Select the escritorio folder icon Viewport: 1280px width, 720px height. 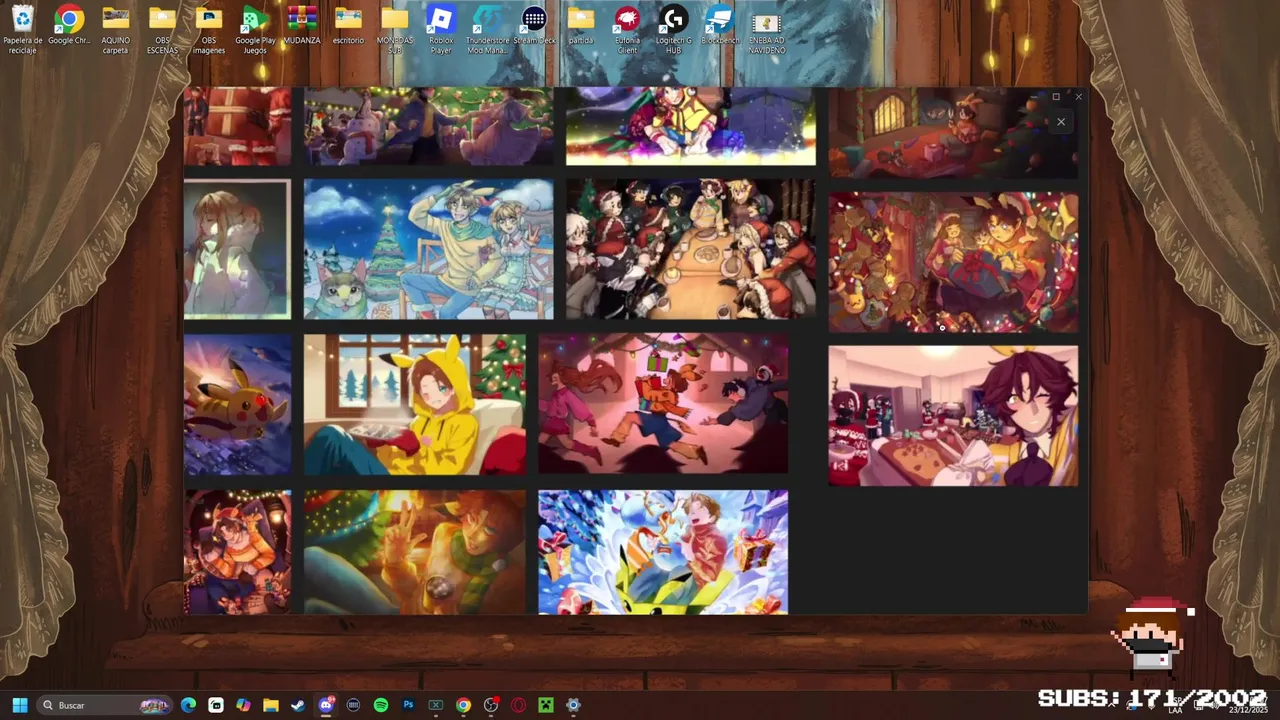(x=348, y=27)
